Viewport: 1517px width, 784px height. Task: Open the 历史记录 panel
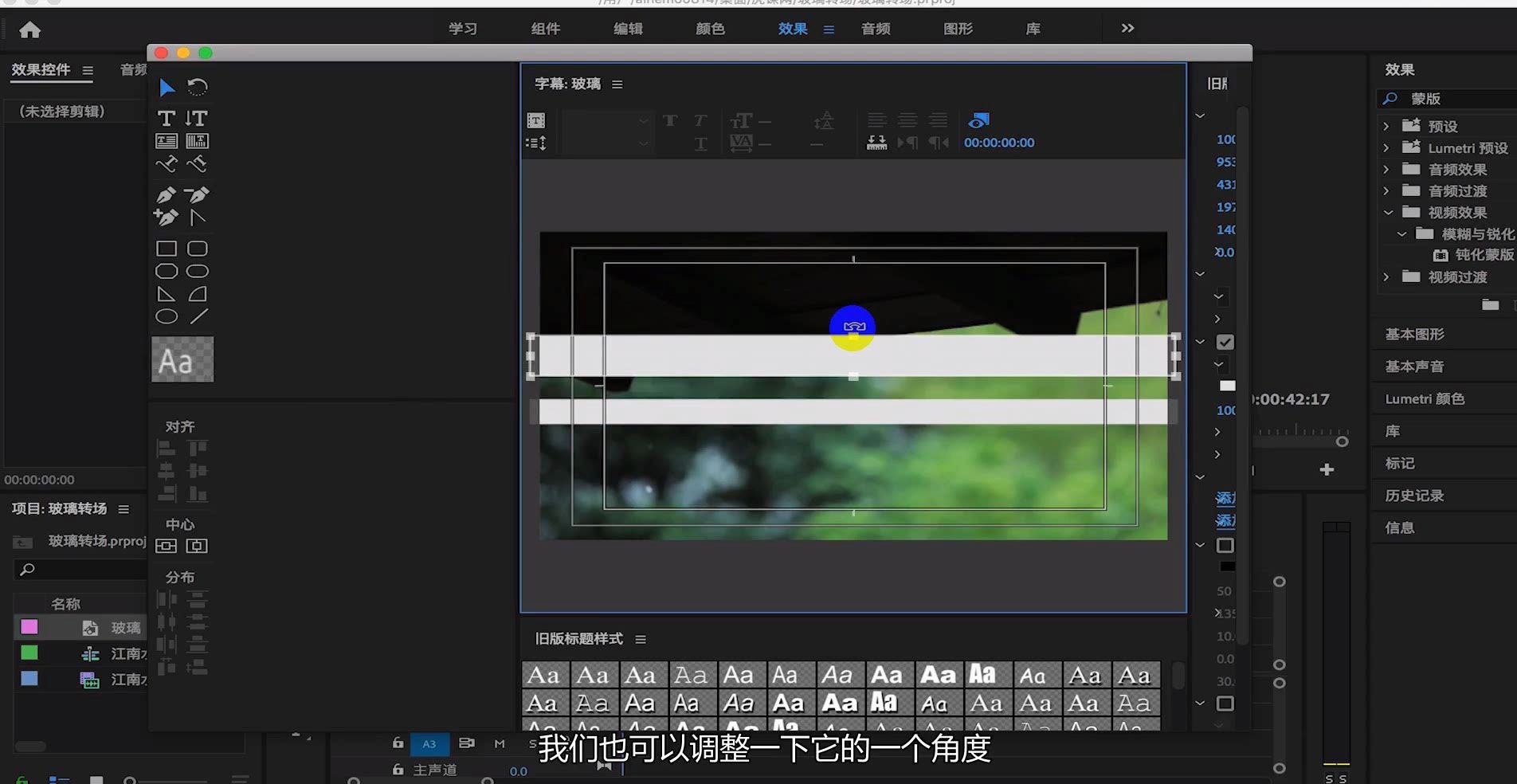click(x=1414, y=495)
